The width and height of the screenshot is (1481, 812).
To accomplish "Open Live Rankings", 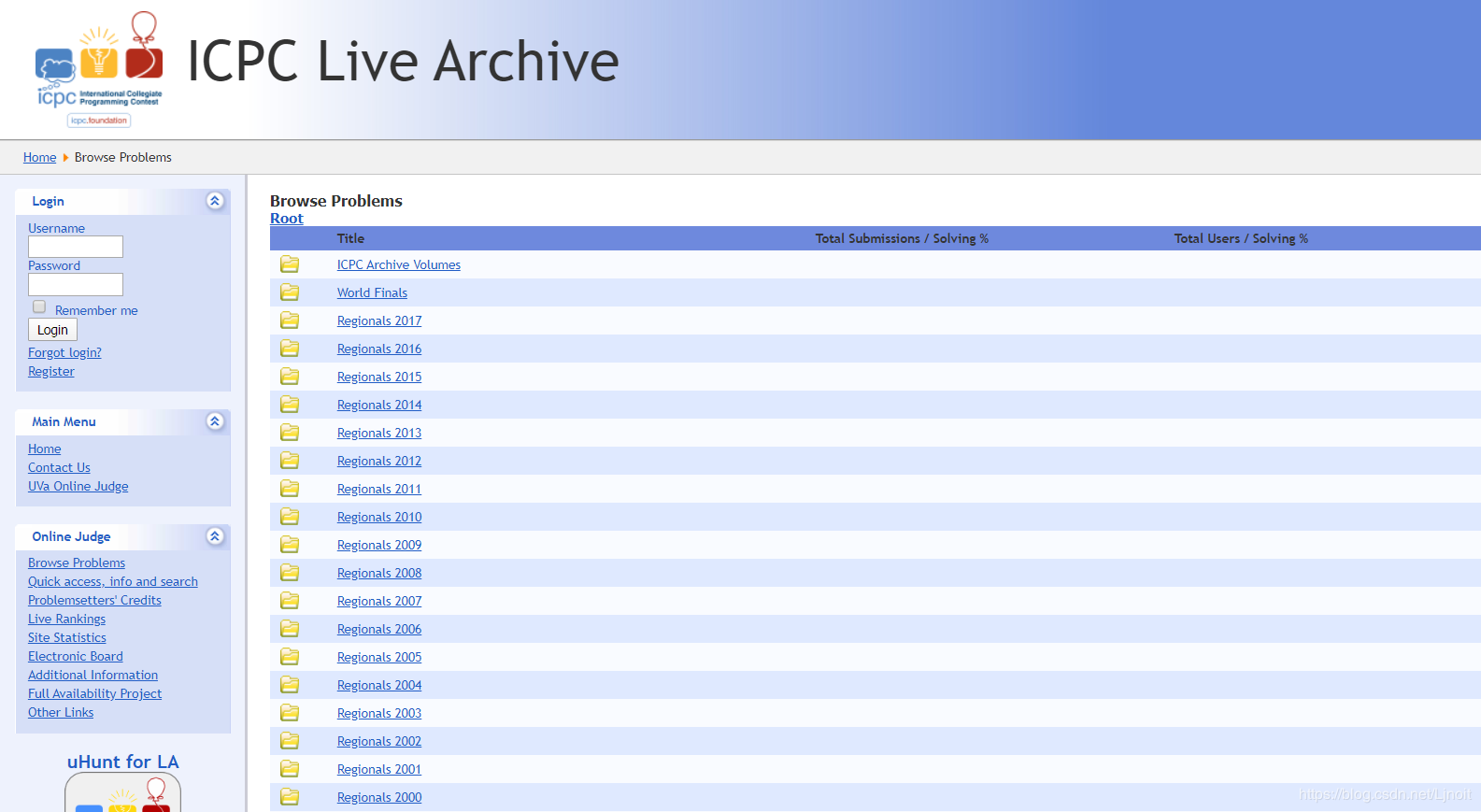I will 66,619.
